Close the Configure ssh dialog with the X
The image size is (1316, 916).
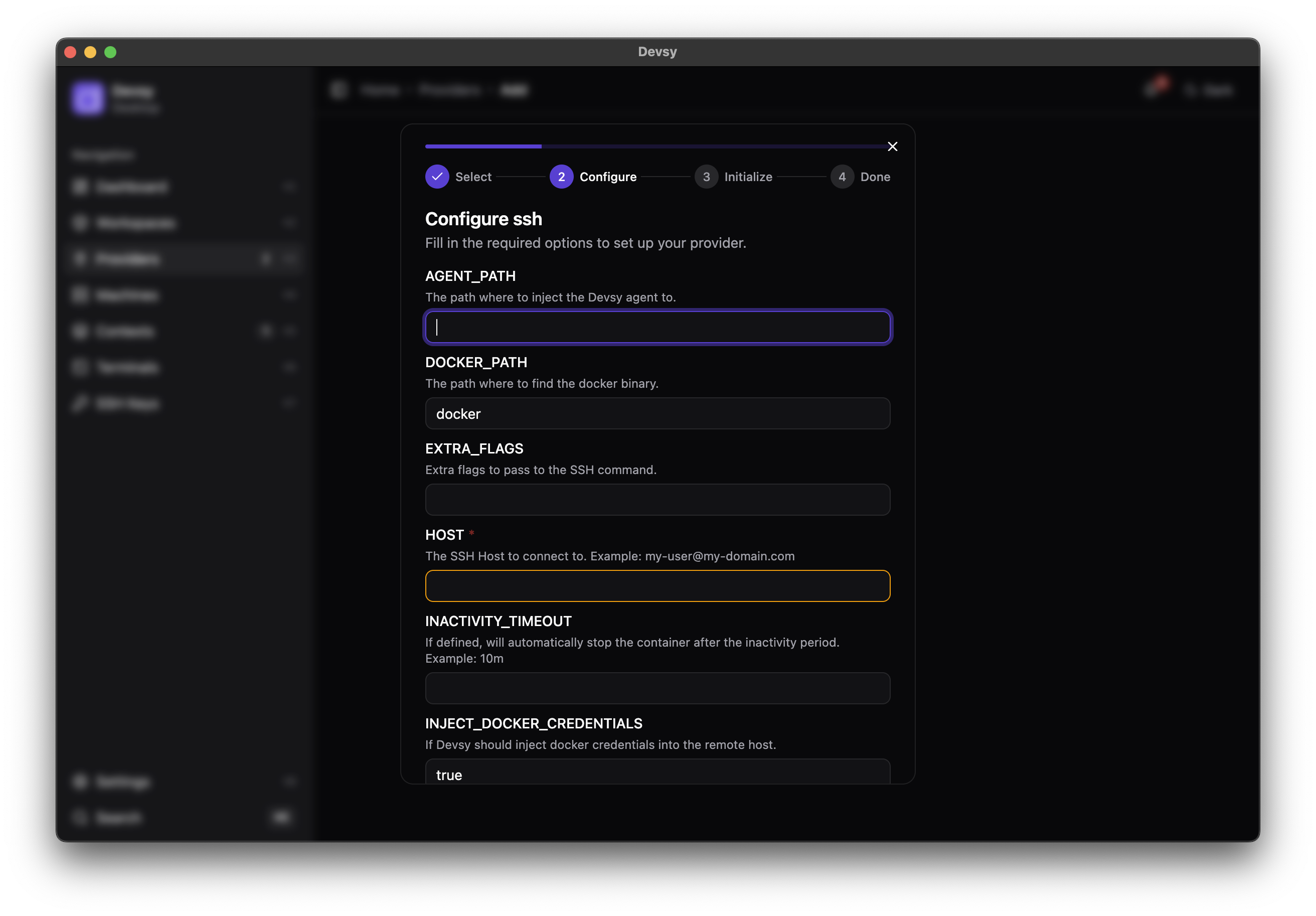tap(892, 147)
